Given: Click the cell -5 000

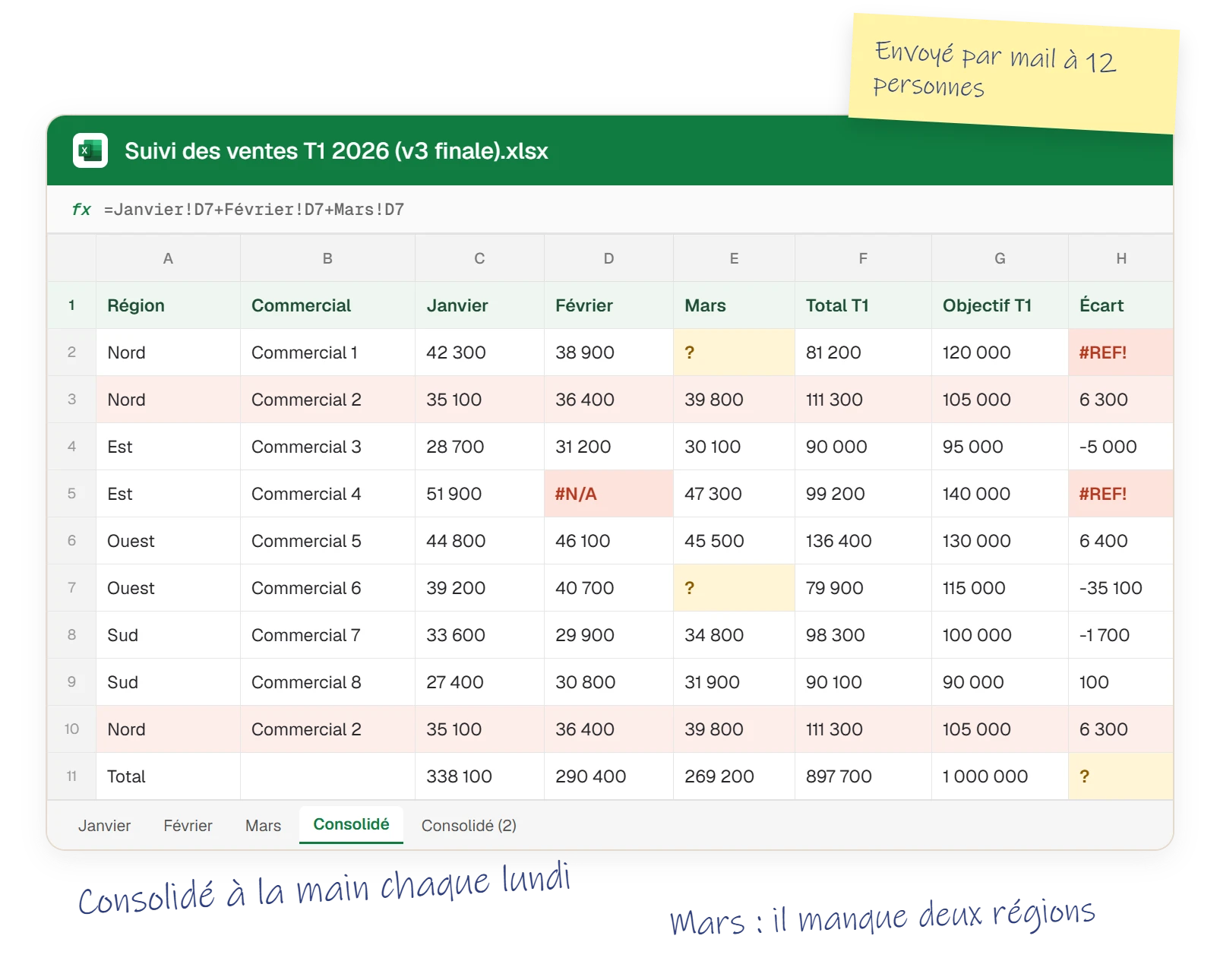Looking at the screenshot, I should click(1120, 447).
